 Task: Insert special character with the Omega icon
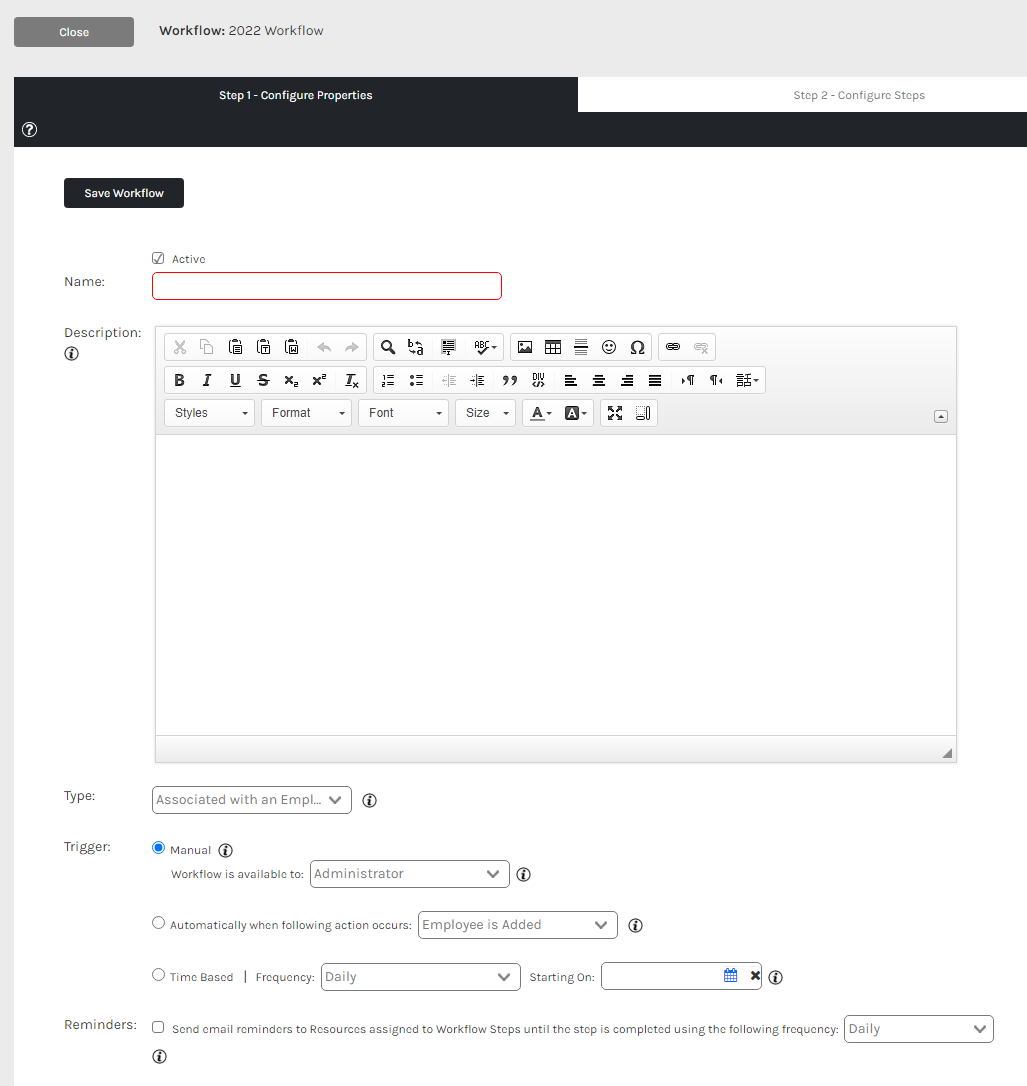pyautogui.click(x=637, y=347)
